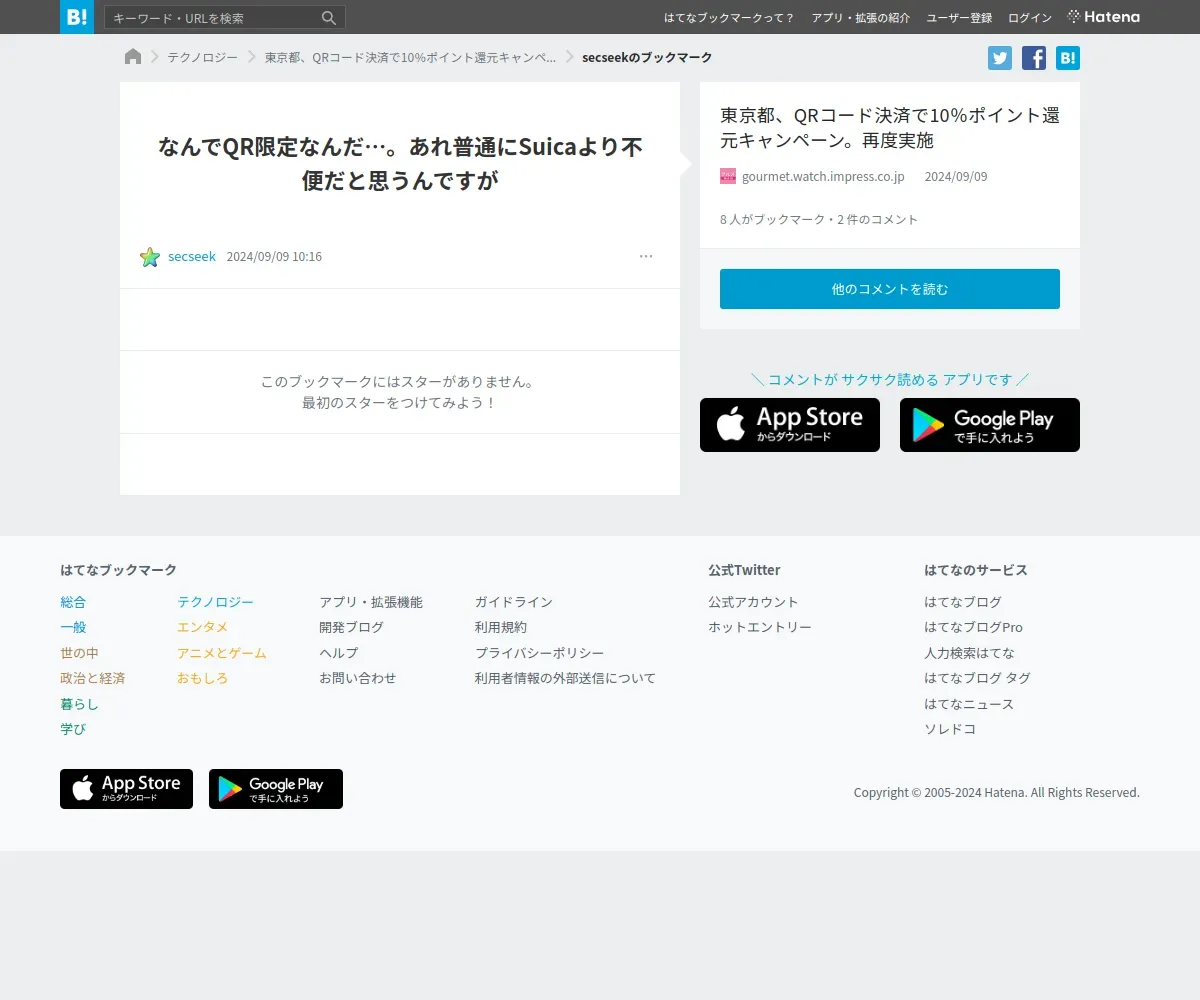The image size is (1200, 1000).
Task: Click the blue B! share icon
Action: (1068, 58)
